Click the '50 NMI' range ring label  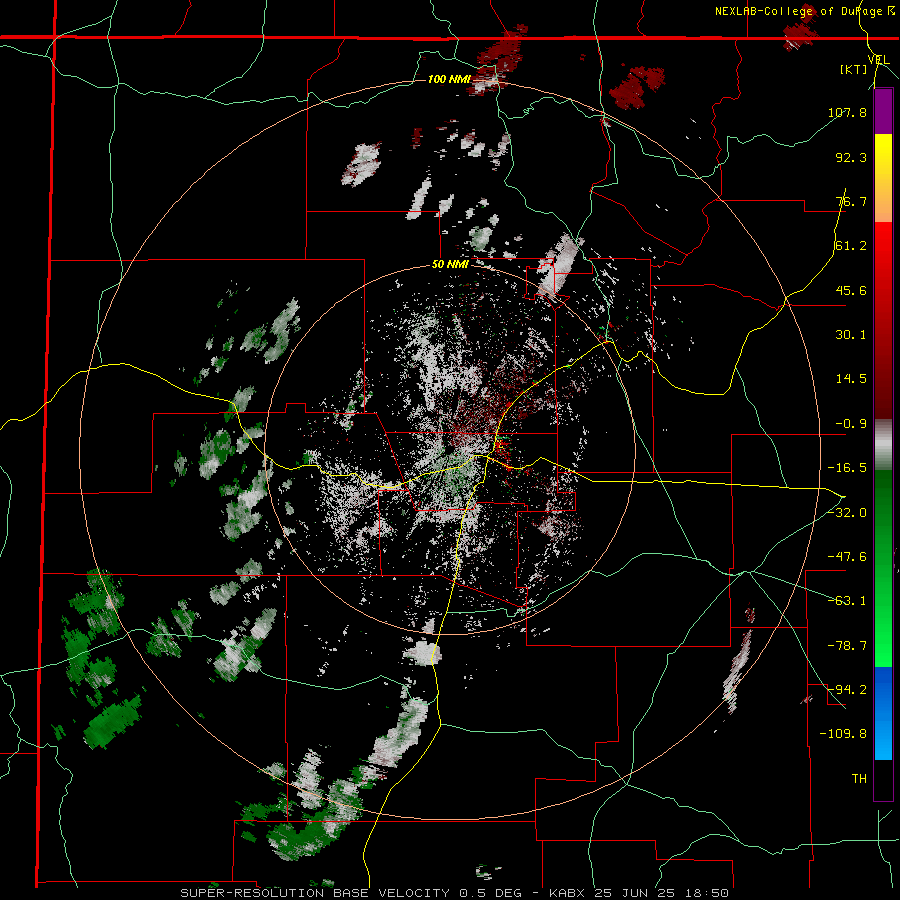[450, 265]
